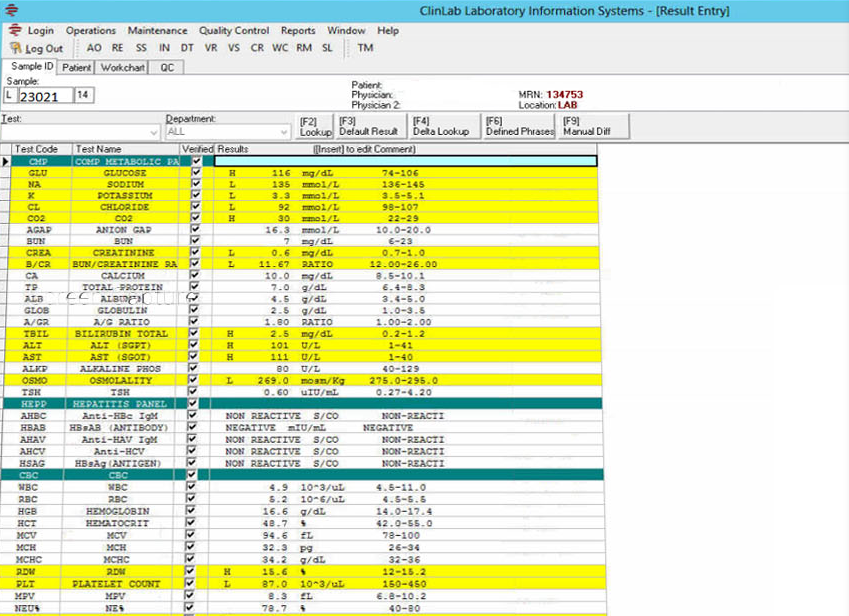Click the TM toolbar shortcut
Screen dimensions: 849x616
pyautogui.click(x=365, y=48)
